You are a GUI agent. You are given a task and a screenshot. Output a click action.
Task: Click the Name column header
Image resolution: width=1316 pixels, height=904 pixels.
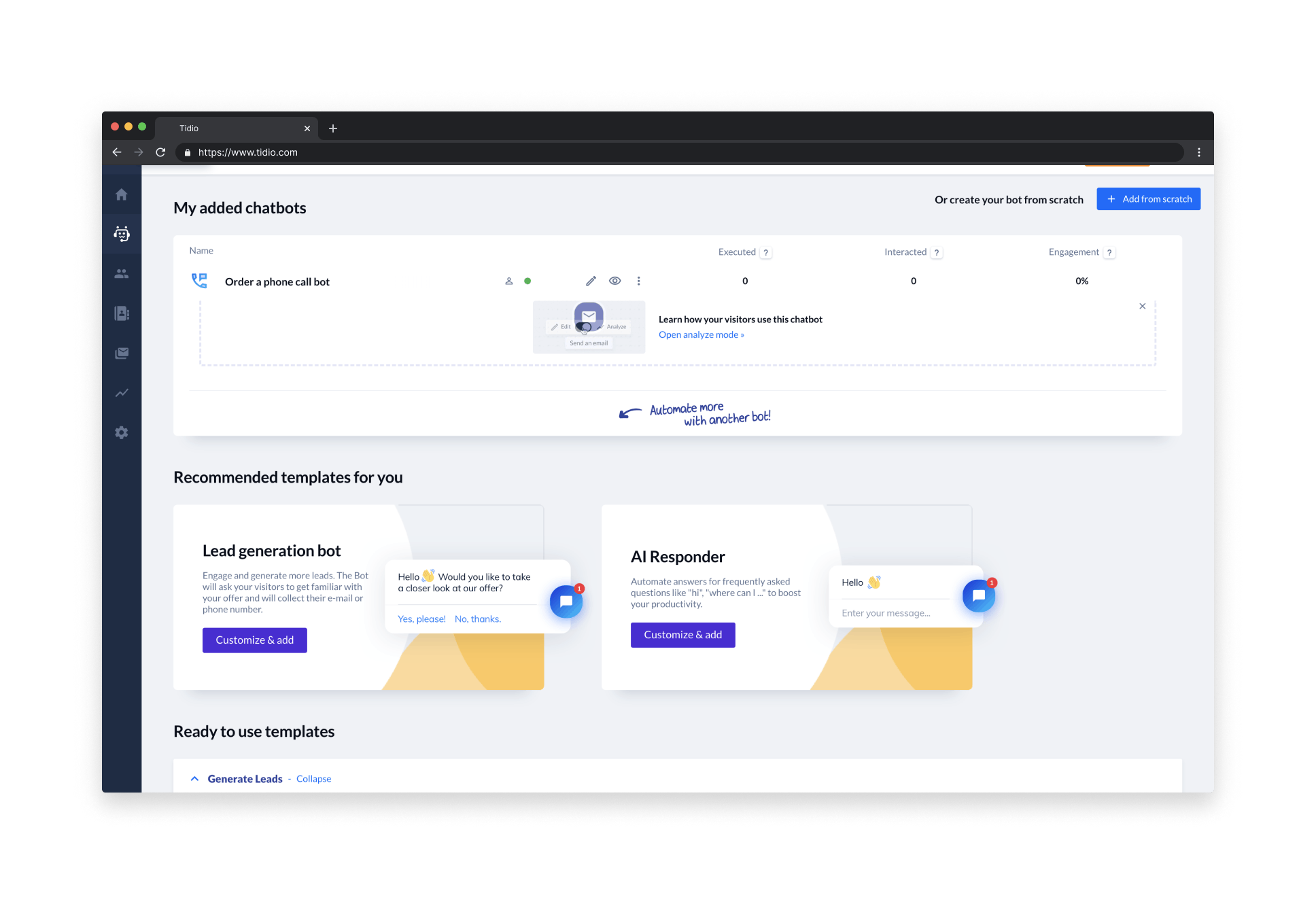click(x=201, y=251)
